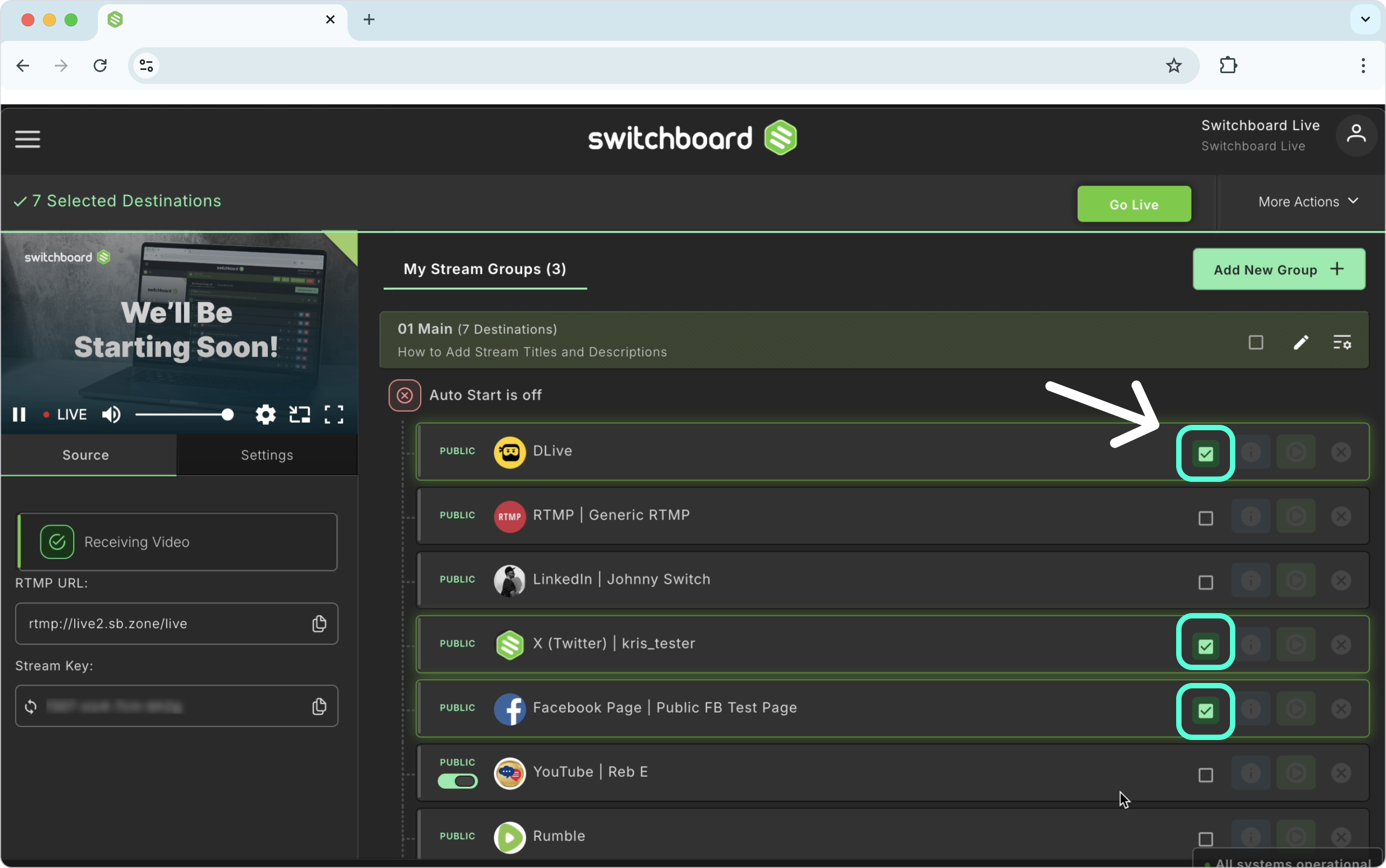Remove the DLive destination
Screen dimensions: 1386x868
point(1341,452)
